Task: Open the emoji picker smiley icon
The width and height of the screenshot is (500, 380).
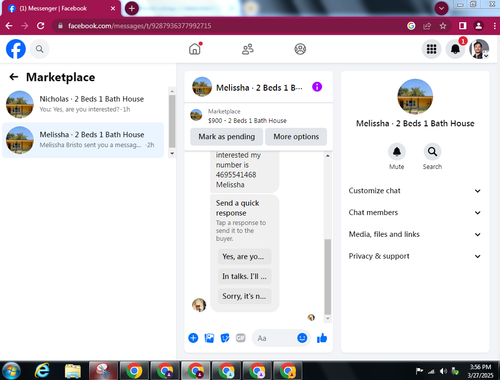Action: (x=302, y=338)
